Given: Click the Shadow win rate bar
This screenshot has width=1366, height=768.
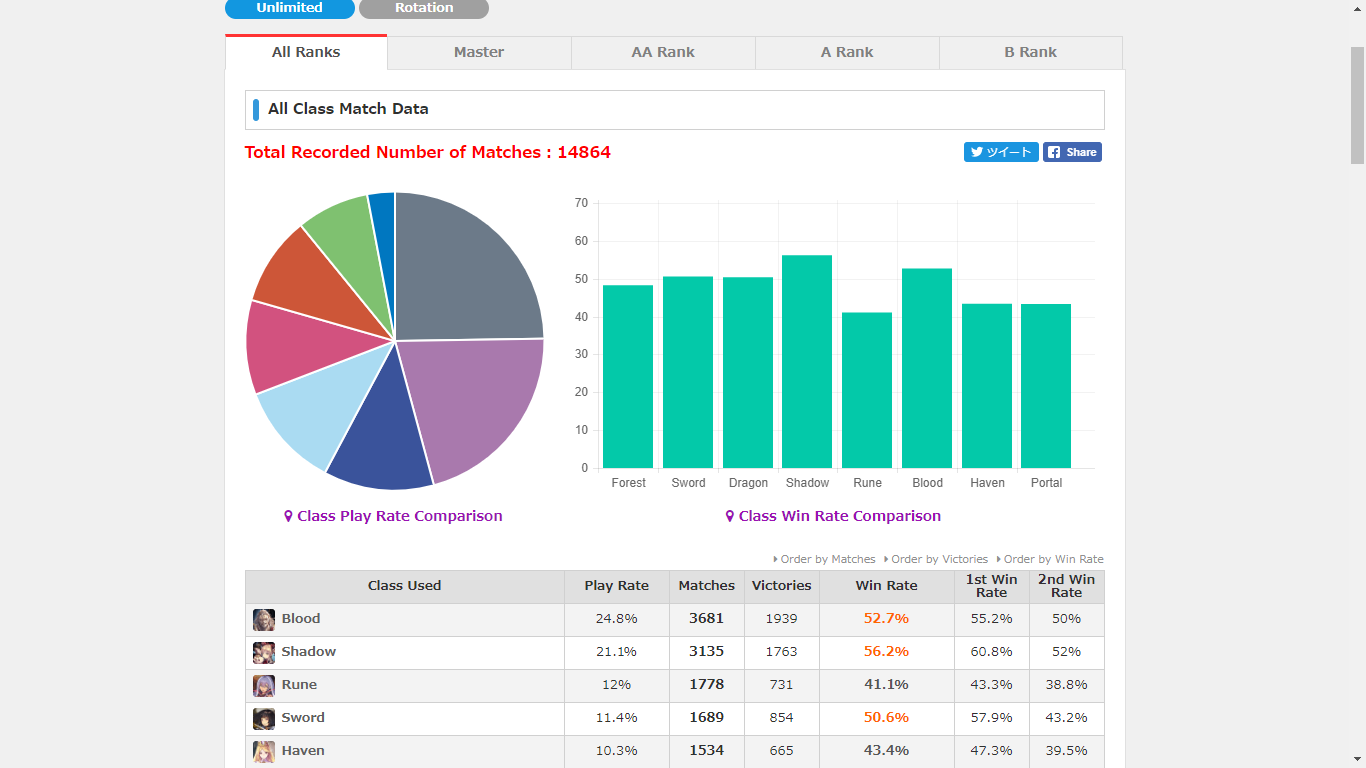Looking at the screenshot, I should tap(807, 362).
